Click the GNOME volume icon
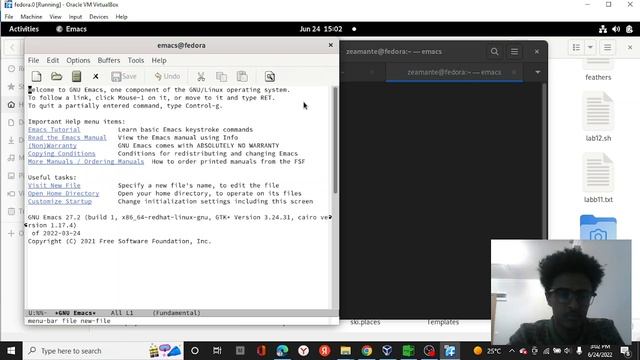Image resolution: width=640 pixels, height=360 pixels. (616, 29)
